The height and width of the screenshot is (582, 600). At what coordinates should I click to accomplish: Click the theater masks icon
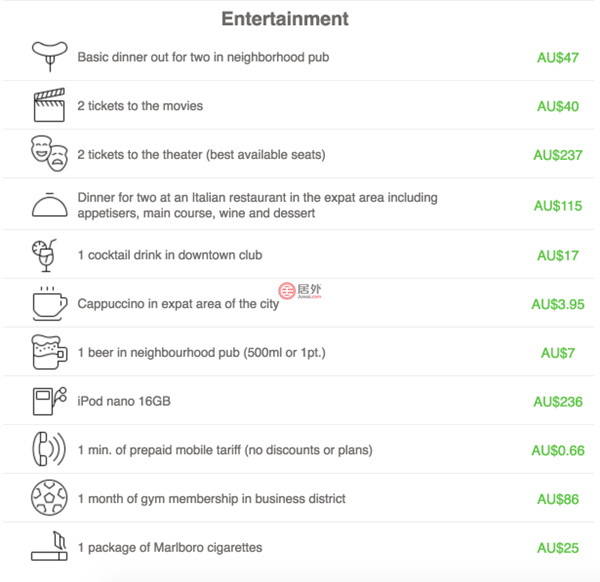(x=48, y=154)
